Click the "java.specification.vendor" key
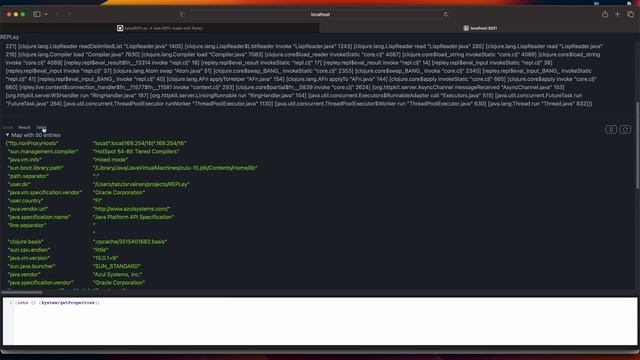This screenshot has width=640, height=360. (40, 282)
